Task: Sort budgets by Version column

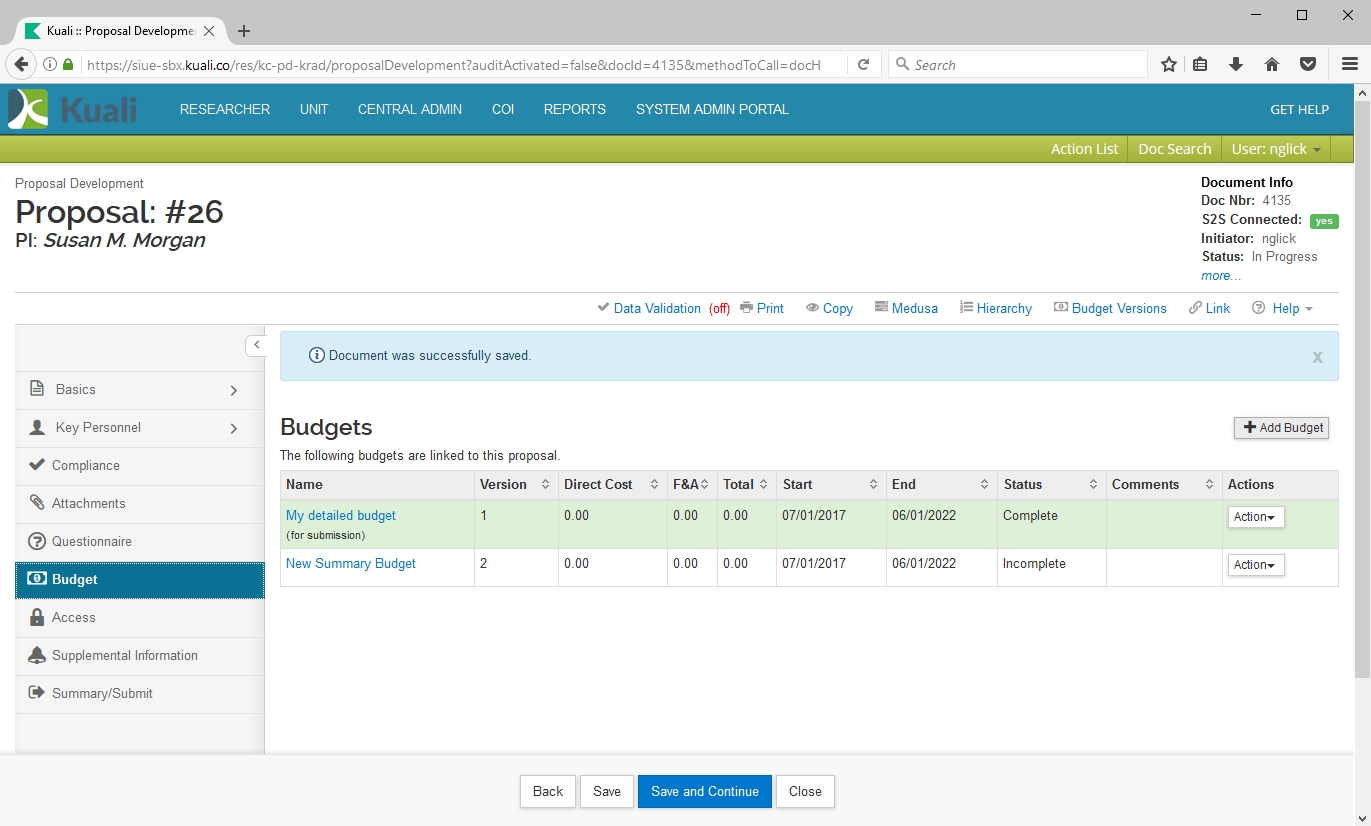Action: tap(545, 485)
